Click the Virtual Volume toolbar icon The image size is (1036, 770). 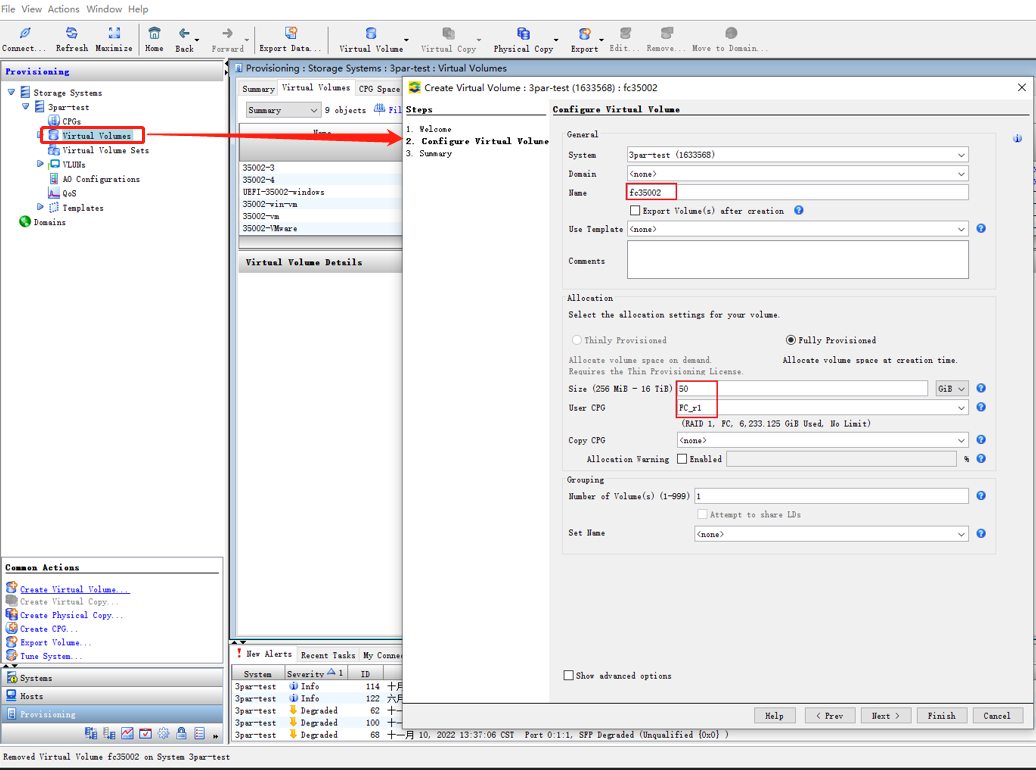click(x=371, y=33)
